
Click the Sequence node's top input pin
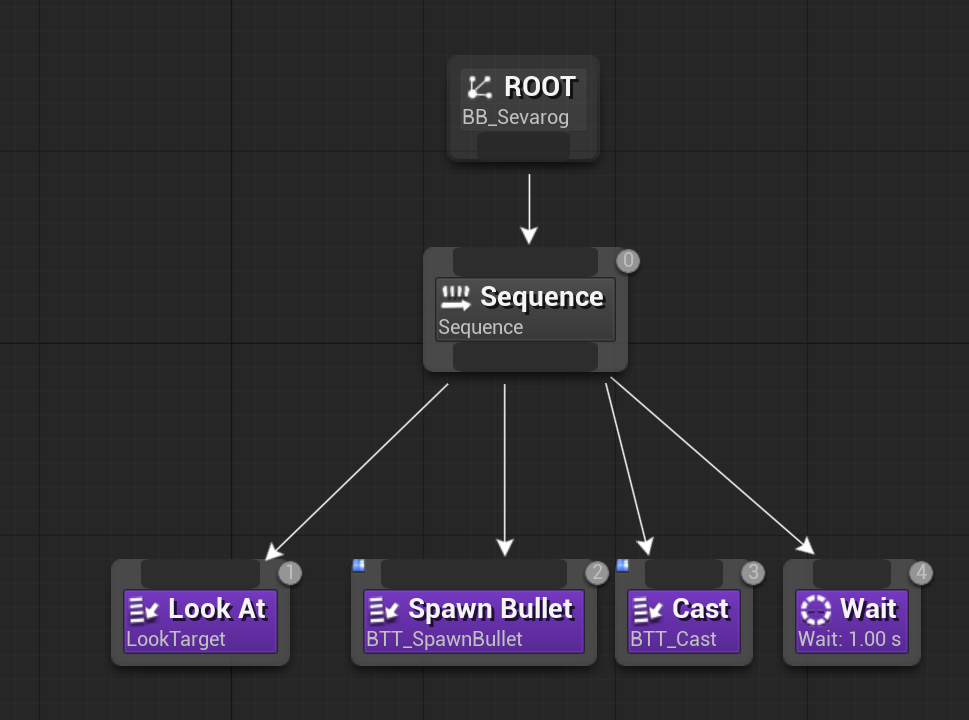click(525, 261)
